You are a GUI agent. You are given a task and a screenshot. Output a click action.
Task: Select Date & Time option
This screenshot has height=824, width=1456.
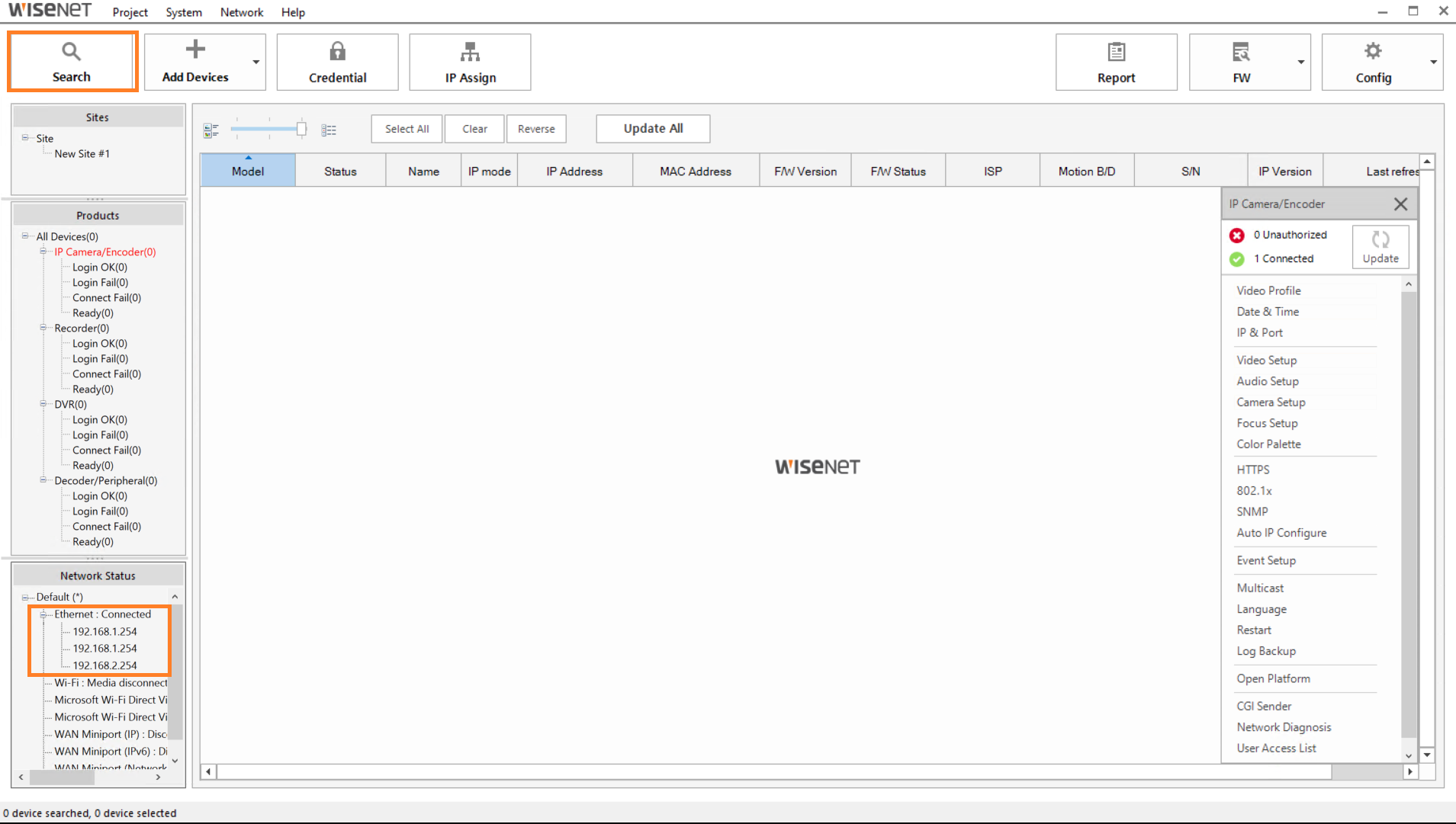(x=1268, y=312)
